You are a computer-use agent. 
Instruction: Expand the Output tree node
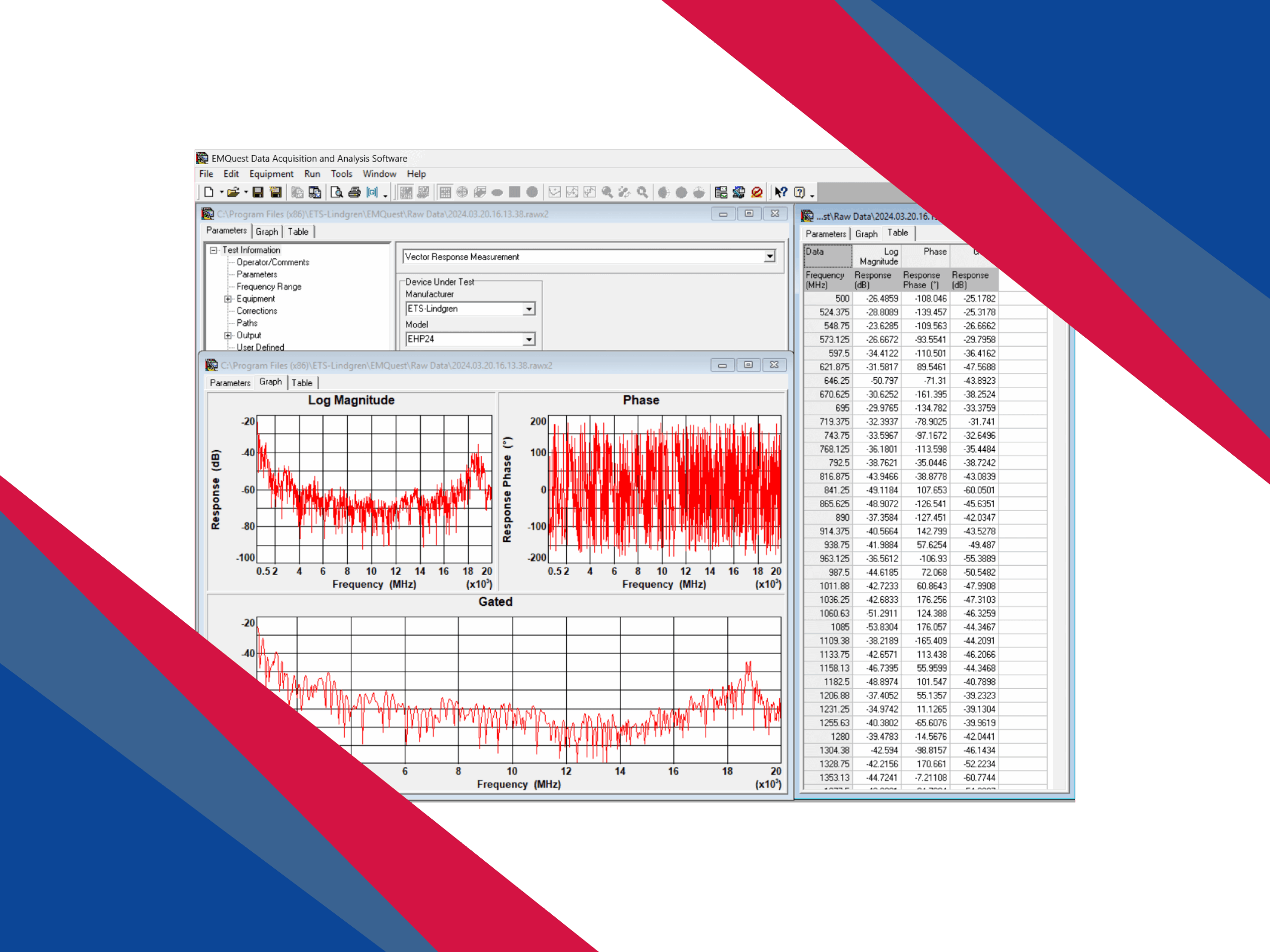point(228,336)
